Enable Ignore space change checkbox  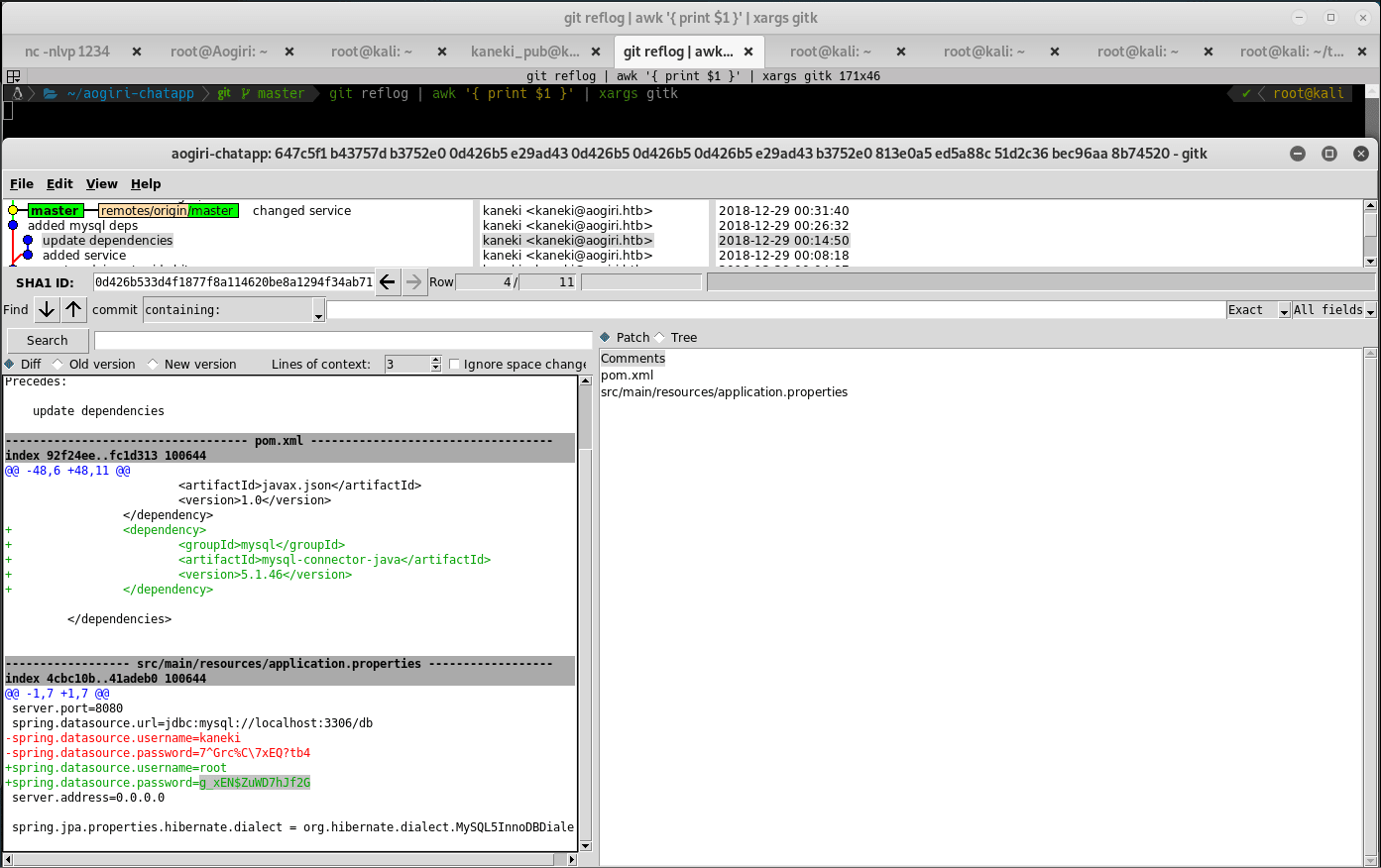pyautogui.click(x=454, y=364)
